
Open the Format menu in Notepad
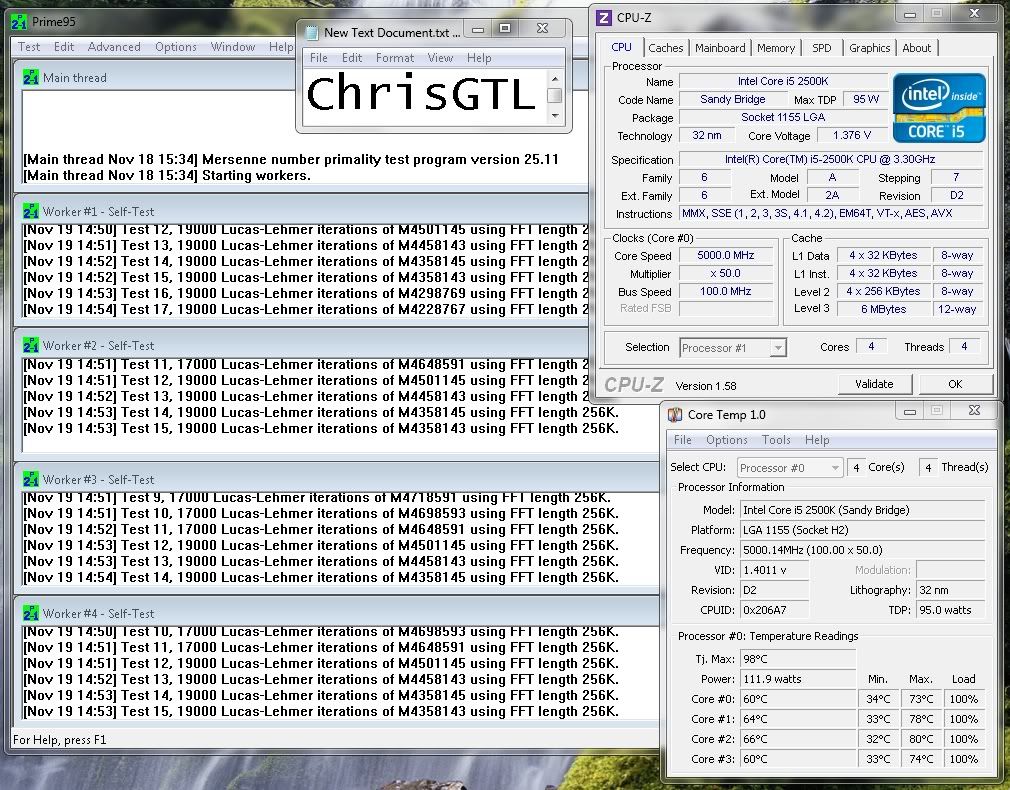[395, 58]
